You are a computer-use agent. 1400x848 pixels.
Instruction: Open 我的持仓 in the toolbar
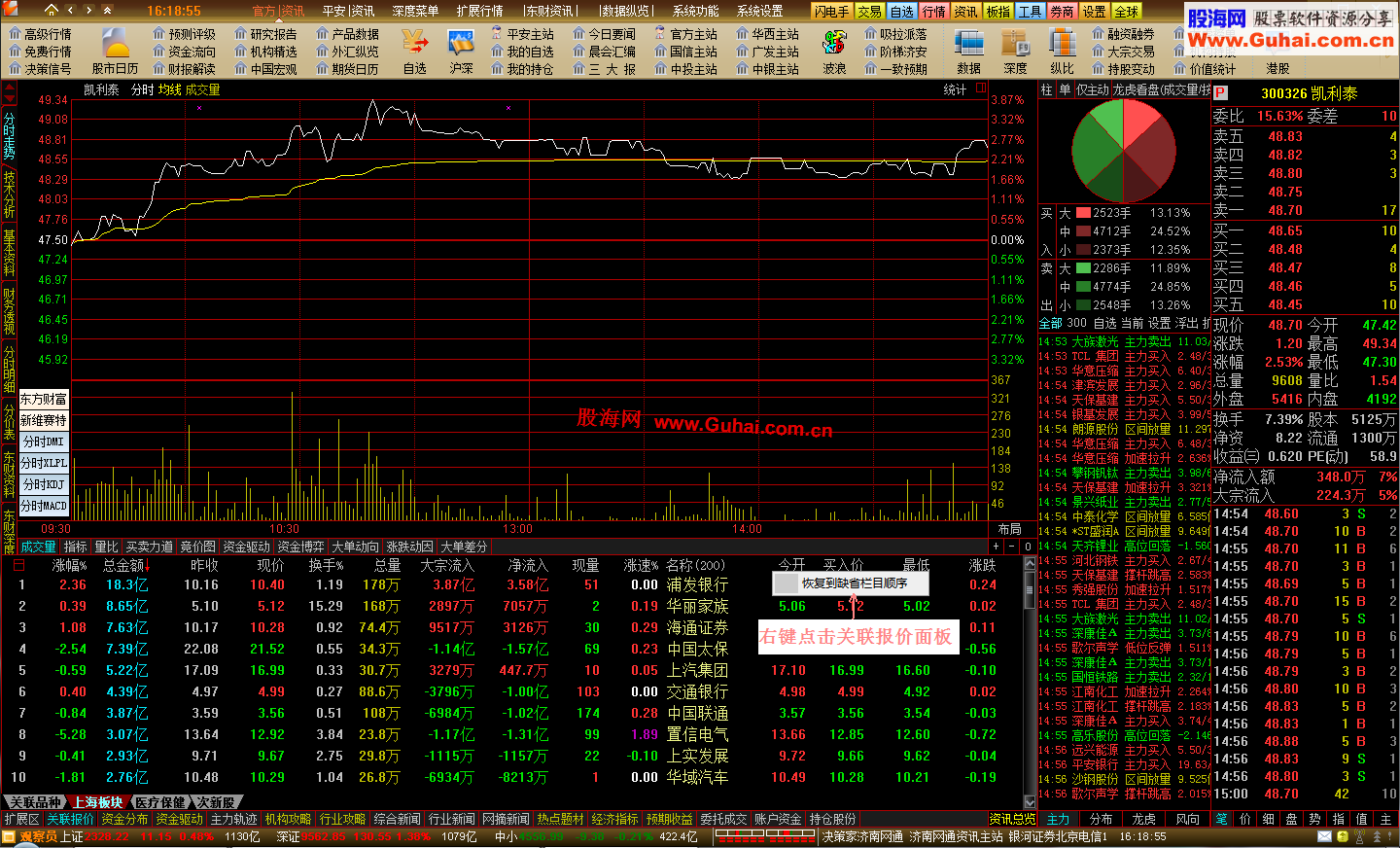[522, 69]
